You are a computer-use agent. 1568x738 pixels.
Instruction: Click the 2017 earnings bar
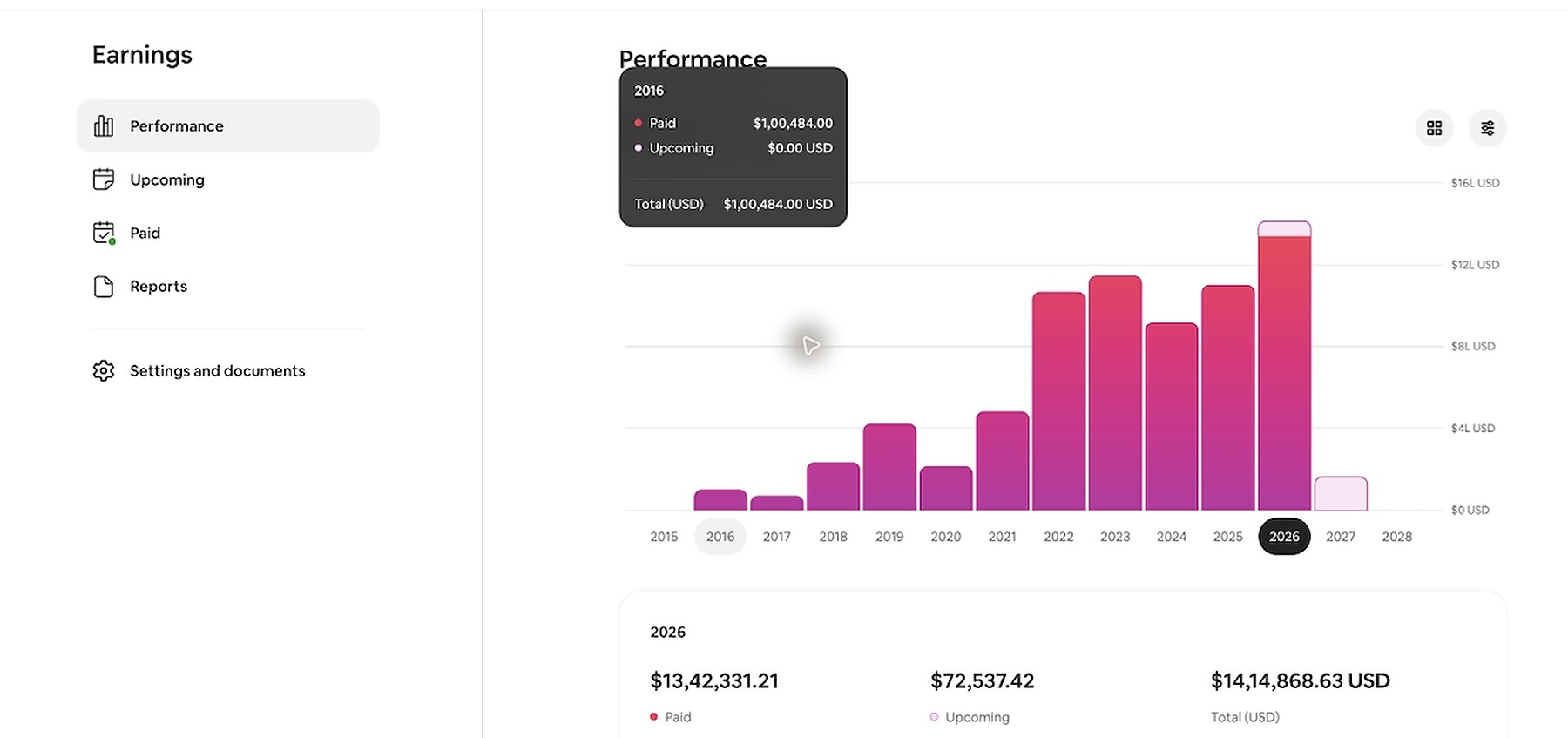point(777,504)
